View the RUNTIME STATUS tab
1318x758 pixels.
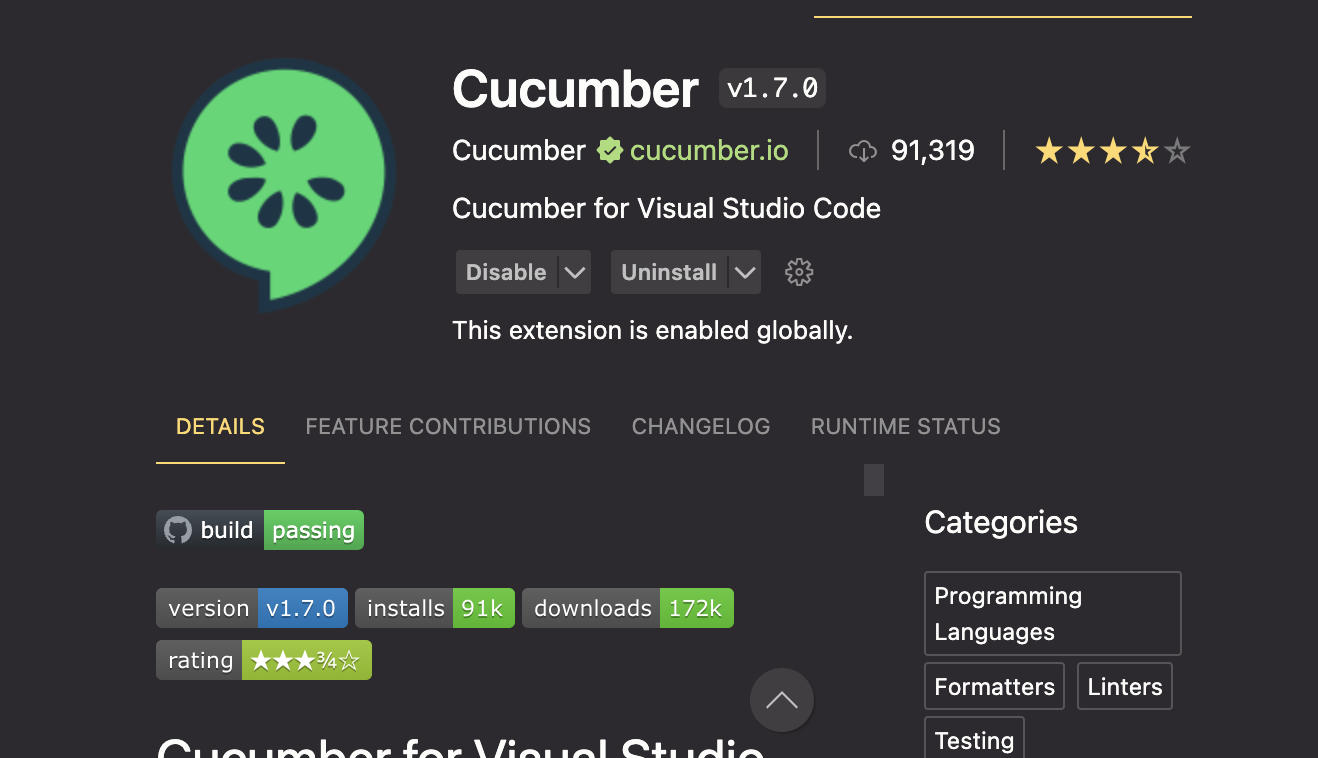point(905,426)
